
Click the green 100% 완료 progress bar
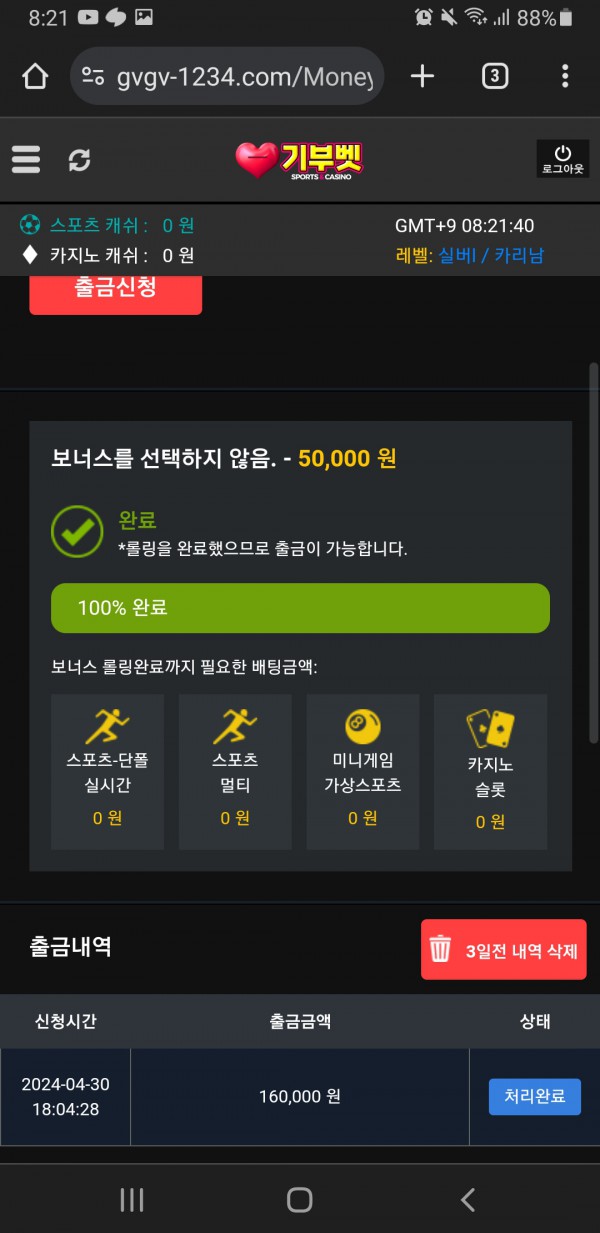[300, 608]
